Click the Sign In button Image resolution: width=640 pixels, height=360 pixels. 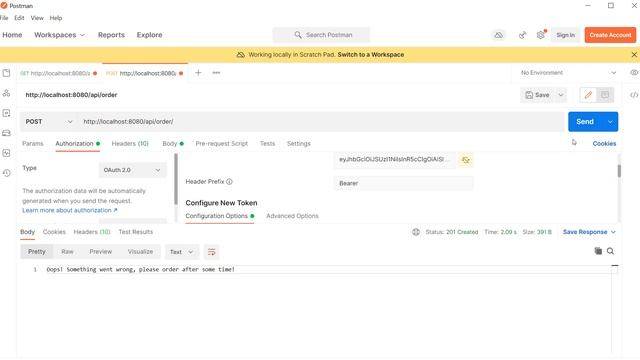tap(566, 35)
